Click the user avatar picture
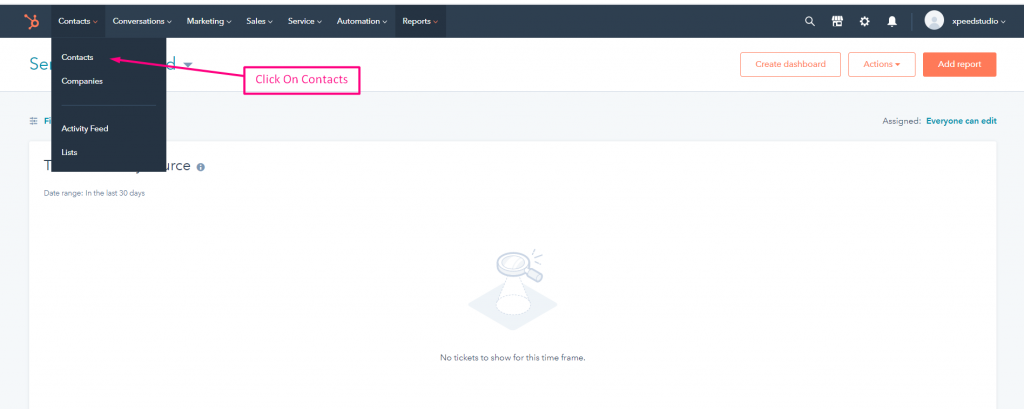The width and height of the screenshot is (1024, 409). [935, 21]
